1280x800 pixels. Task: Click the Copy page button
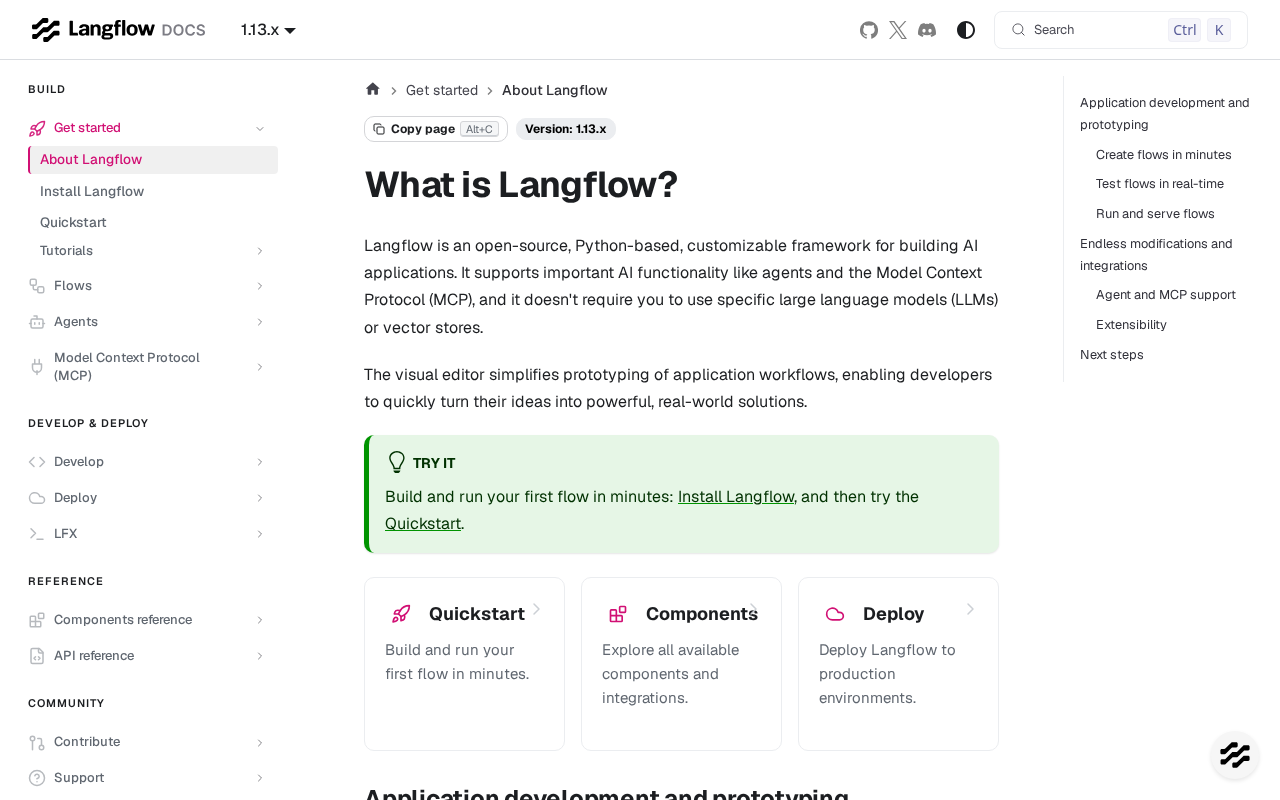(436, 129)
